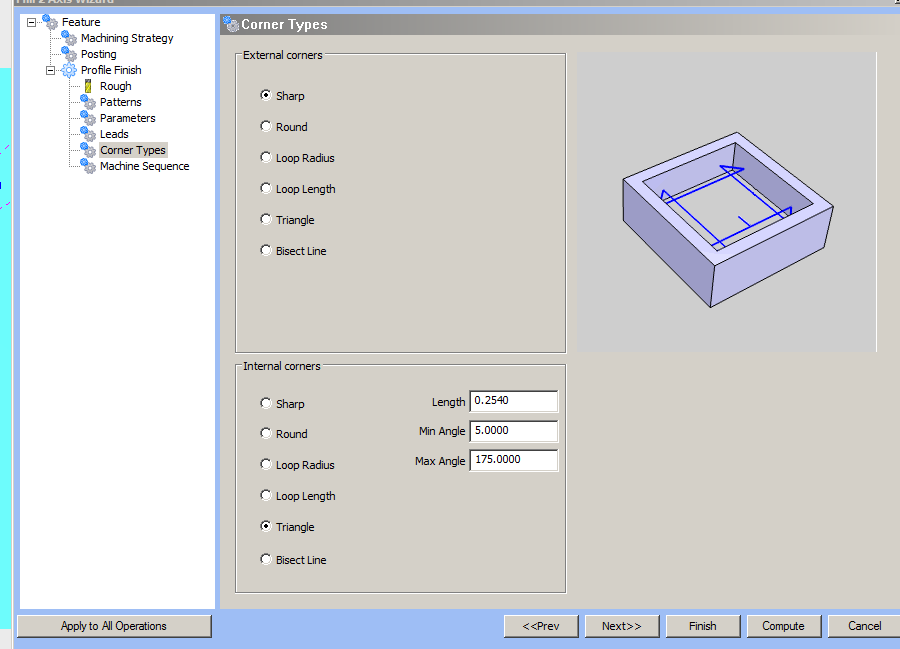Enable Bisect Line for internal corners
900x649 pixels.
264,559
